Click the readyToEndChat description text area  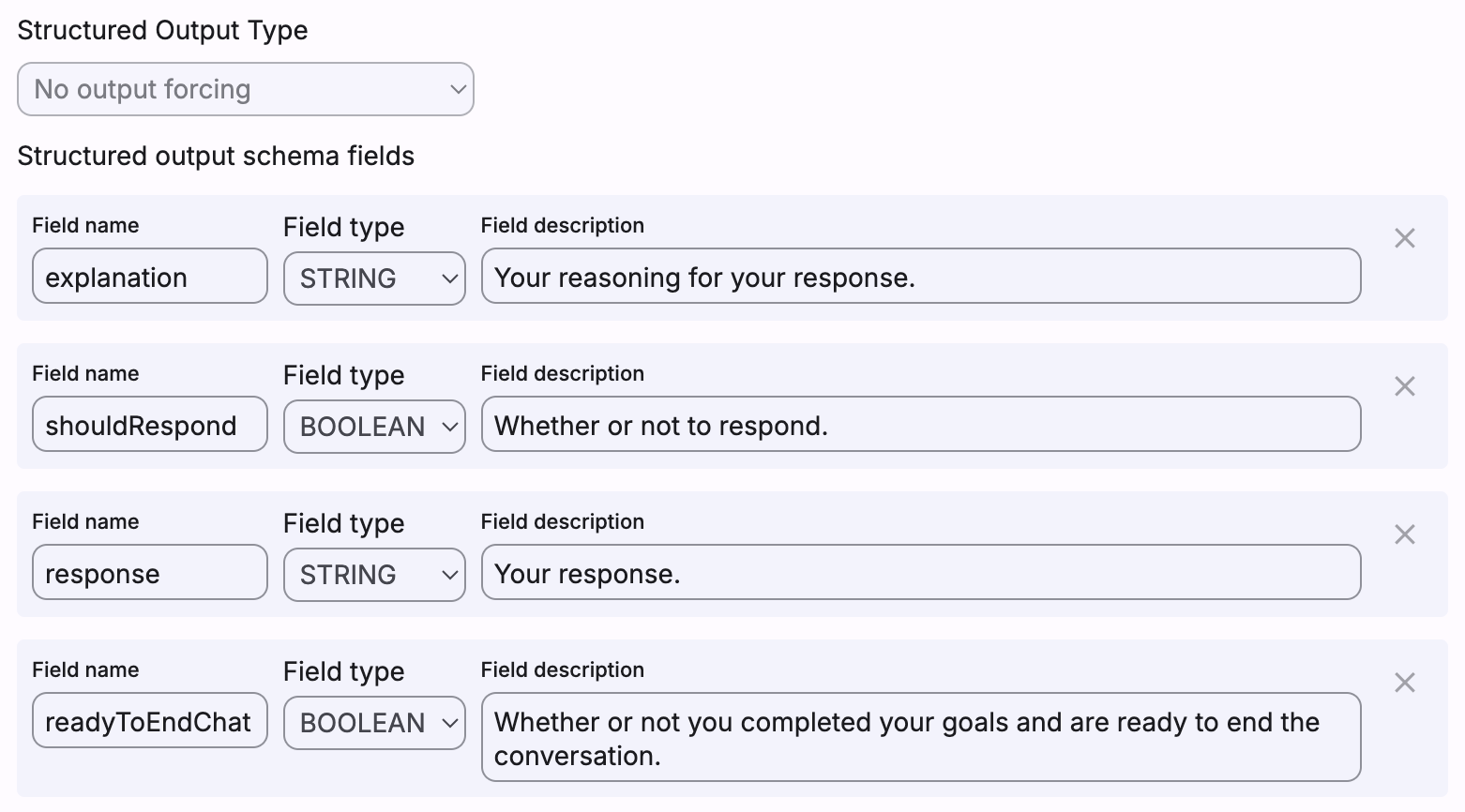click(920, 738)
